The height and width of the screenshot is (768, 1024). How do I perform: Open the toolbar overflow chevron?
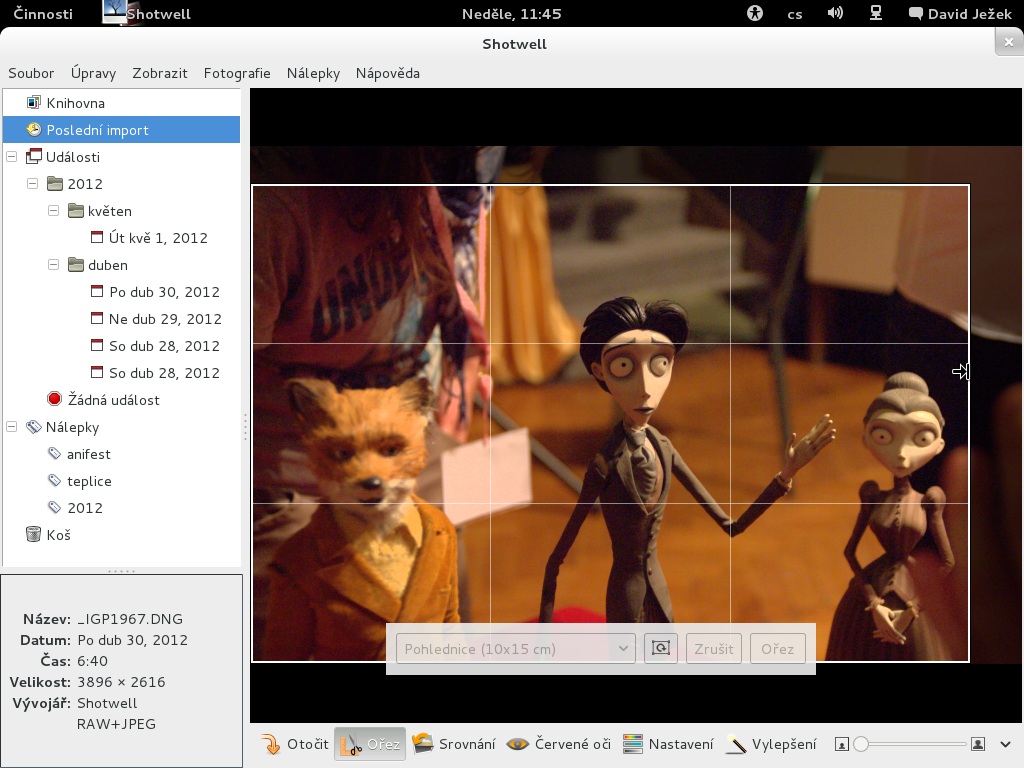tap(1006, 744)
